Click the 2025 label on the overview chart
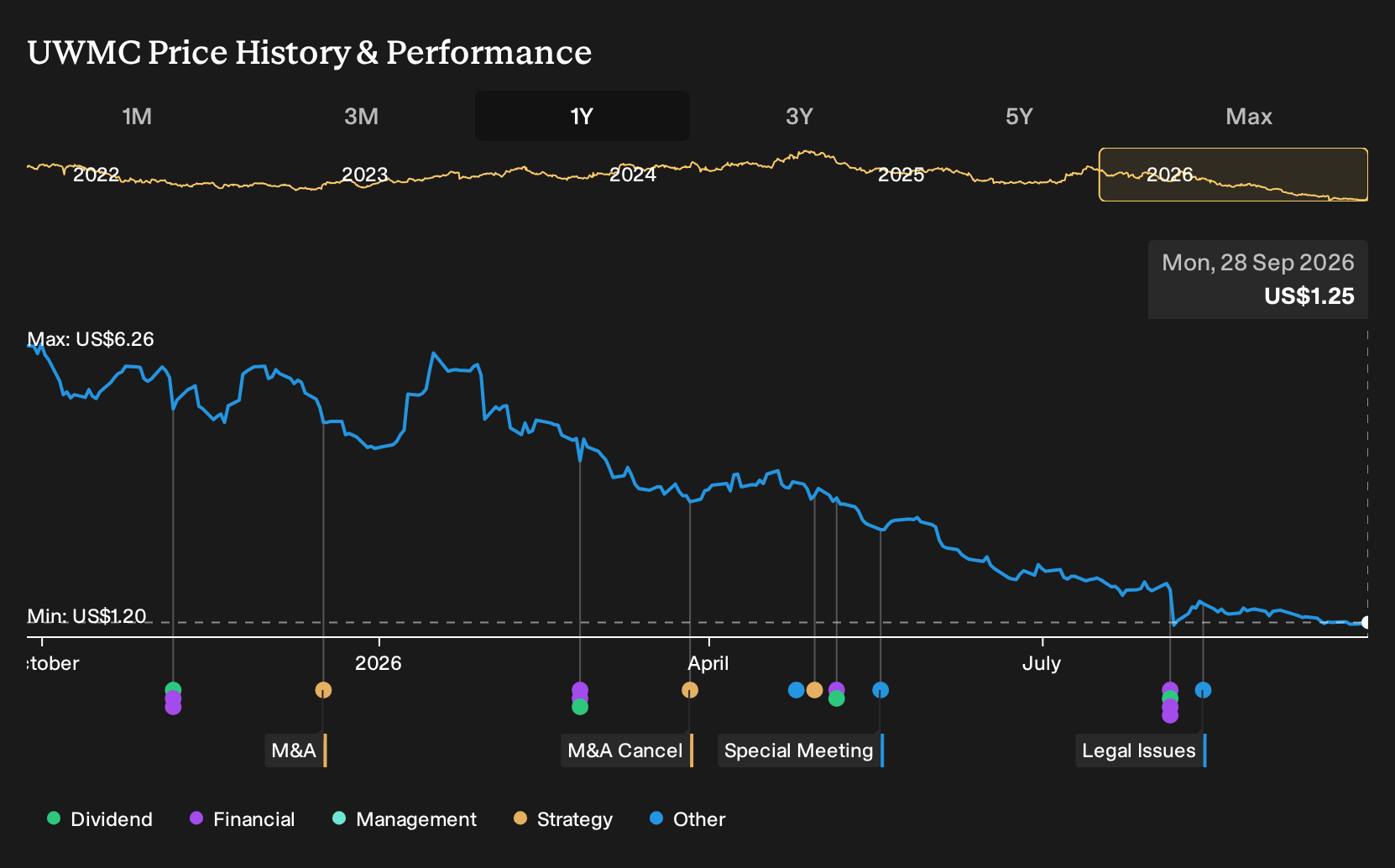The width and height of the screenshot is (1395, 868). (901, 175)
